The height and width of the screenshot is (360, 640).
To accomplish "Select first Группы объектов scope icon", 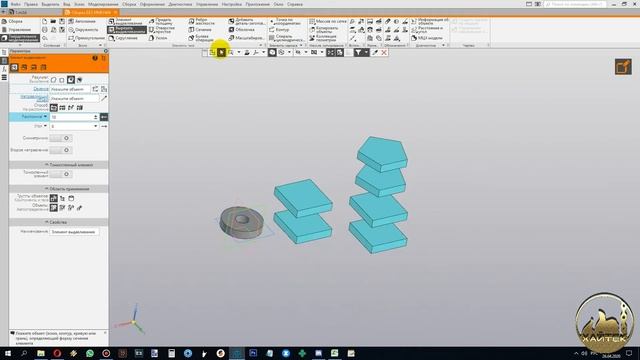I will coord(53,198).
